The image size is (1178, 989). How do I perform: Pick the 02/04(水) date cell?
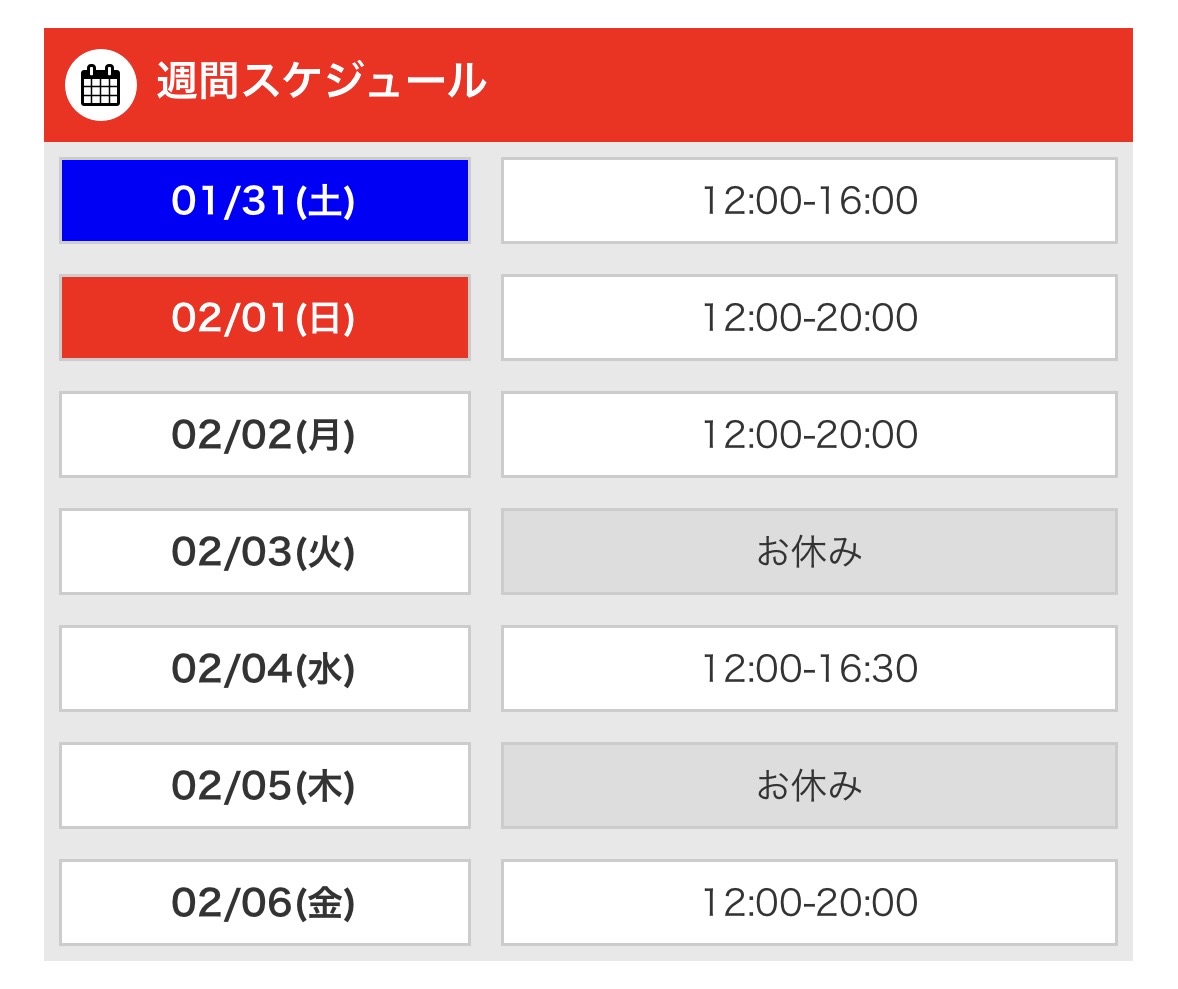click(264, 668)
